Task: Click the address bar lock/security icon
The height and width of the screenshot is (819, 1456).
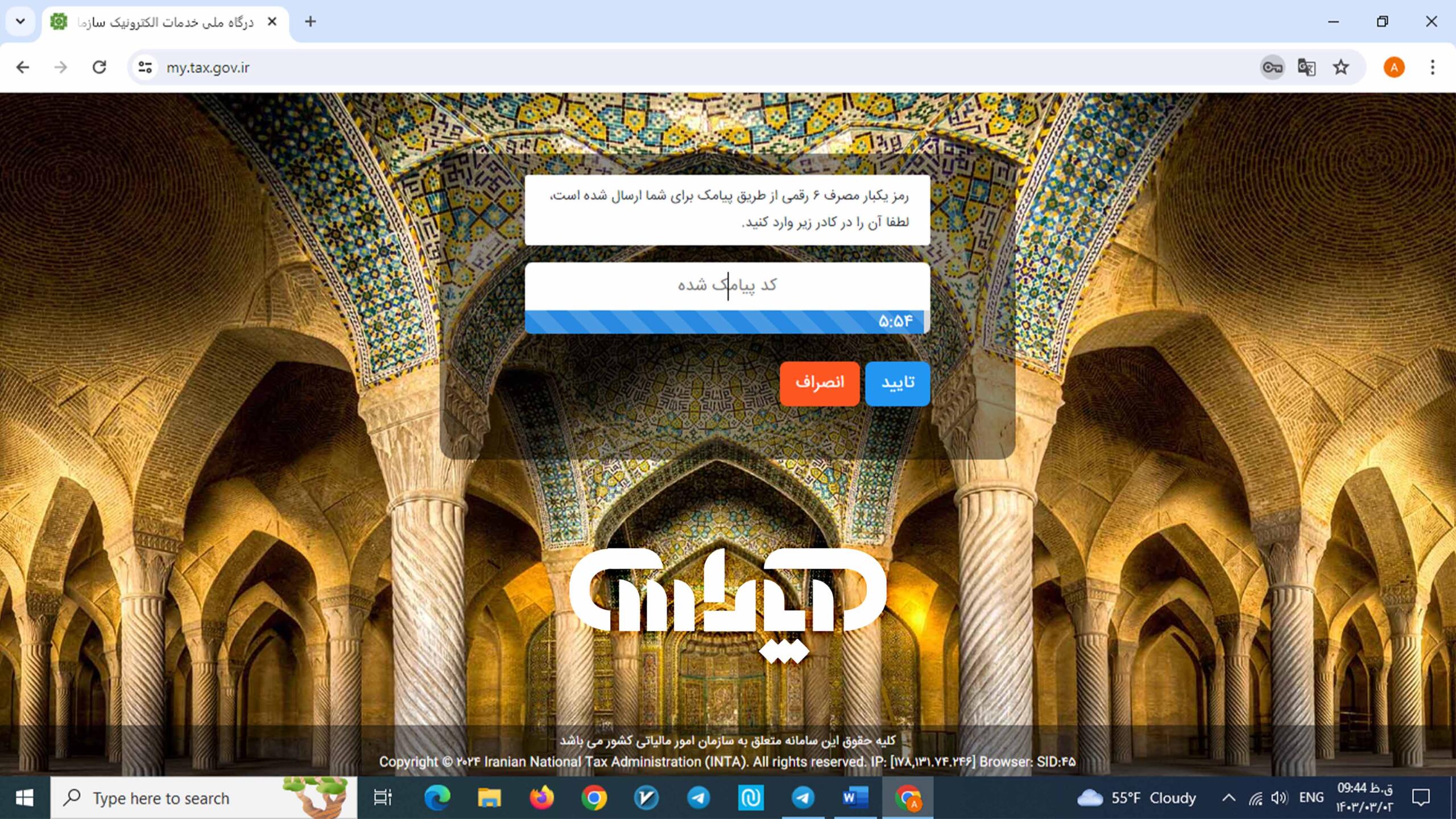Action: (x=145, y=67)
